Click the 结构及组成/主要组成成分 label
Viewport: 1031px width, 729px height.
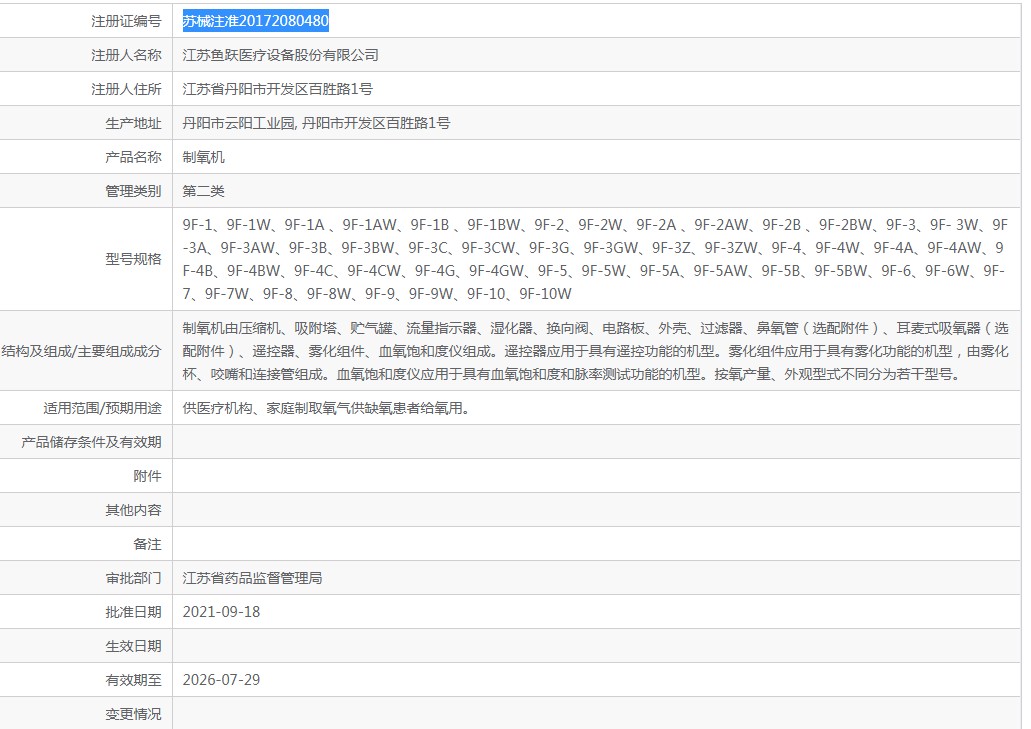pos(82,351)
